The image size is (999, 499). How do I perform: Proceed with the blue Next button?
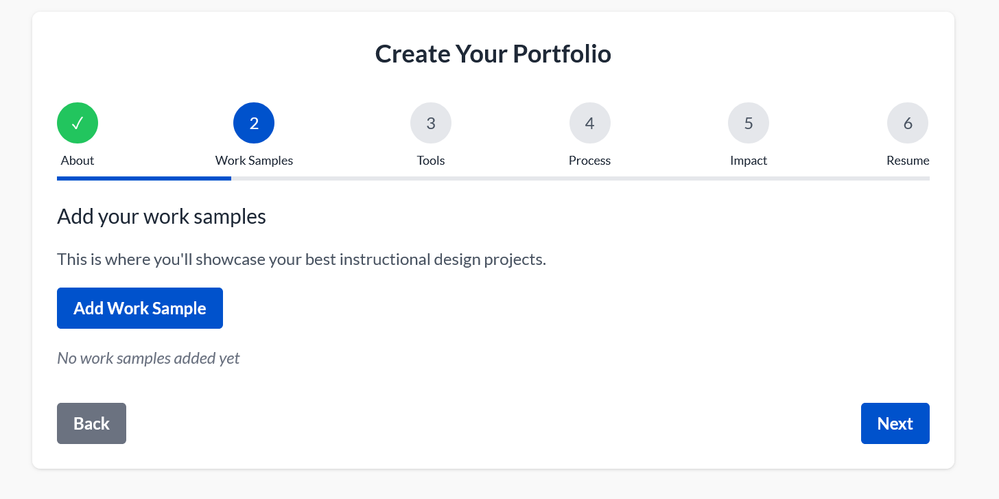[895, 423]
